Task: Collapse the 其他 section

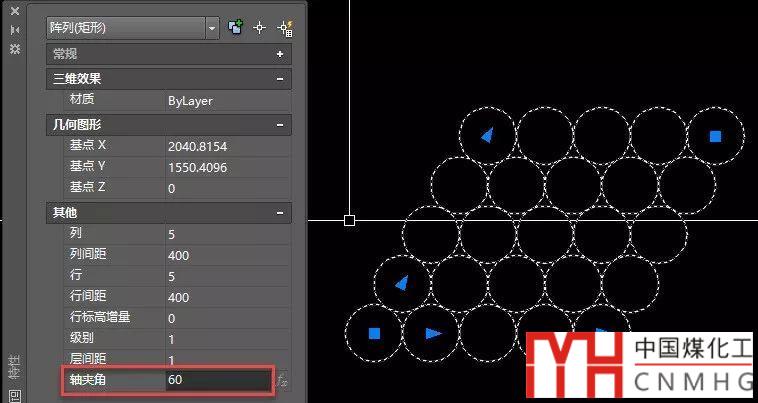Action: click(280, 212)
